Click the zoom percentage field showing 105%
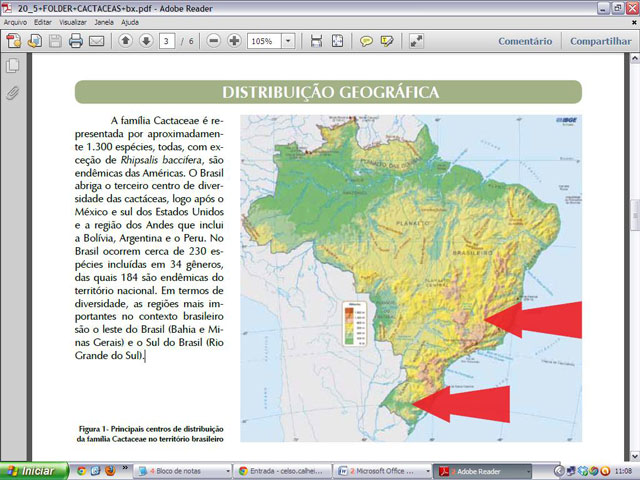The image size is (640, 480). tap(264, 41)
